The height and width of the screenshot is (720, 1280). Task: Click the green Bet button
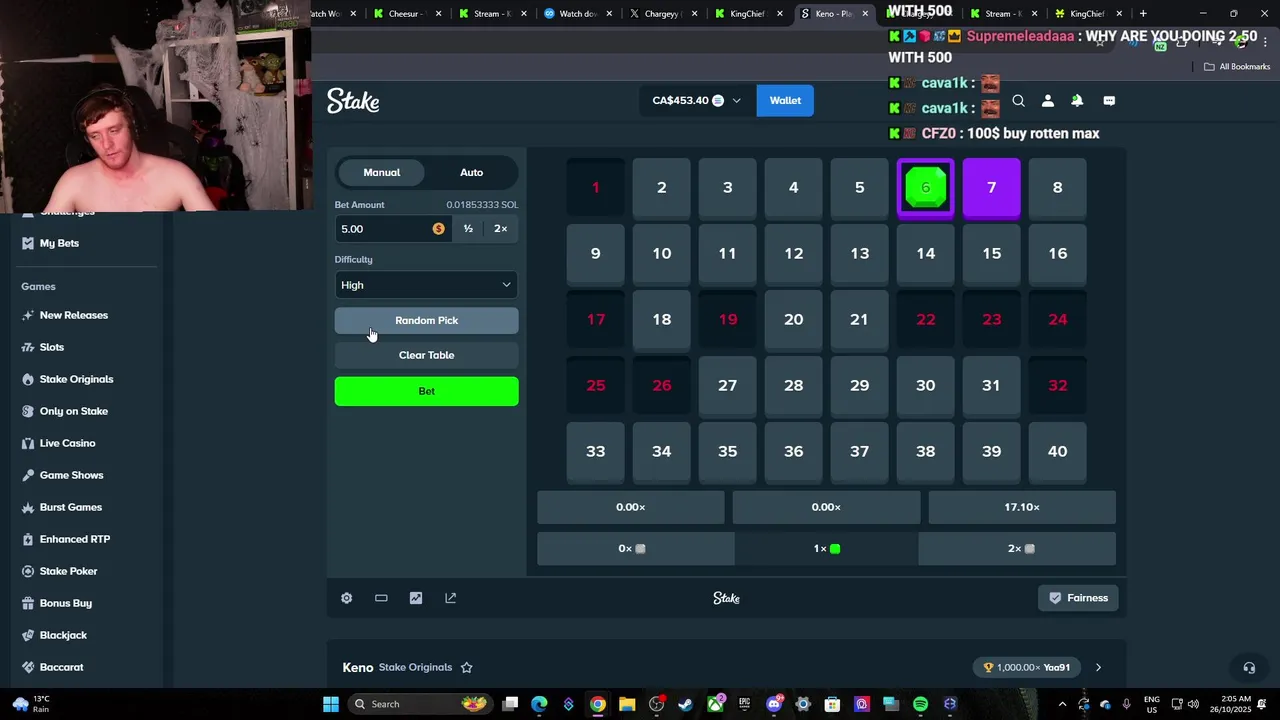(x=426, y=391)
